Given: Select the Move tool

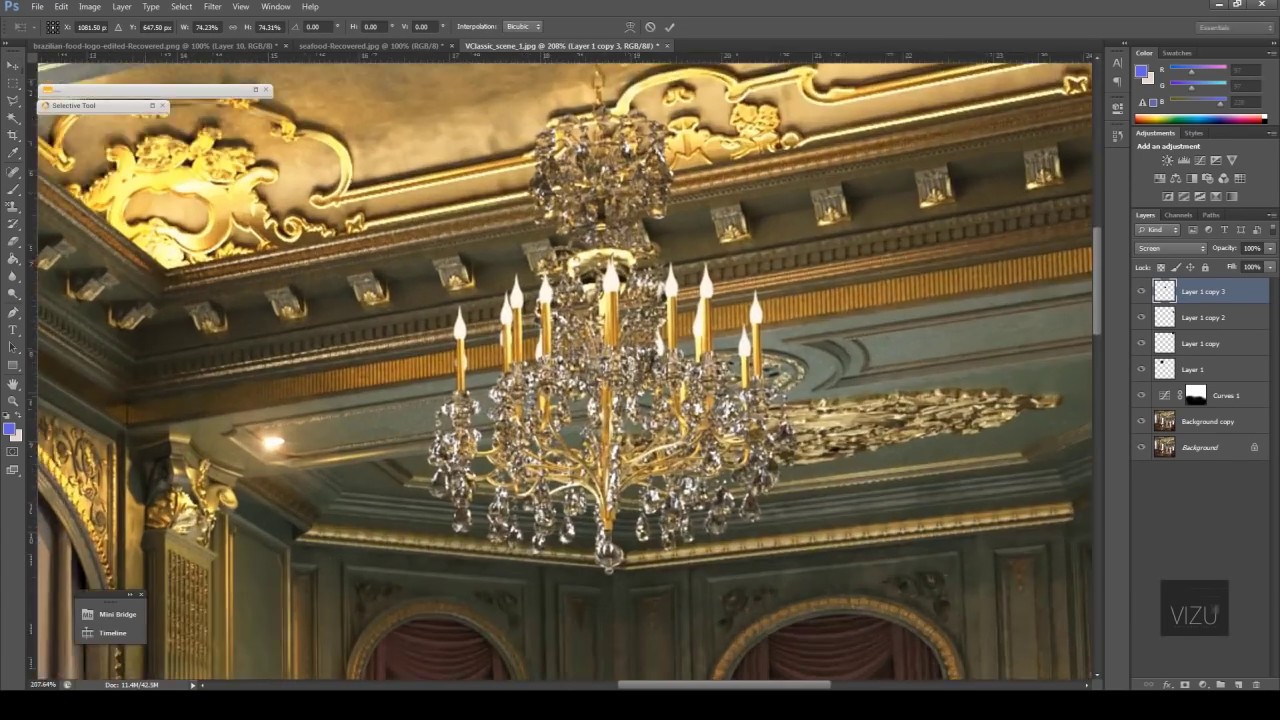Looking at the screenshot, I should (13, 66).
